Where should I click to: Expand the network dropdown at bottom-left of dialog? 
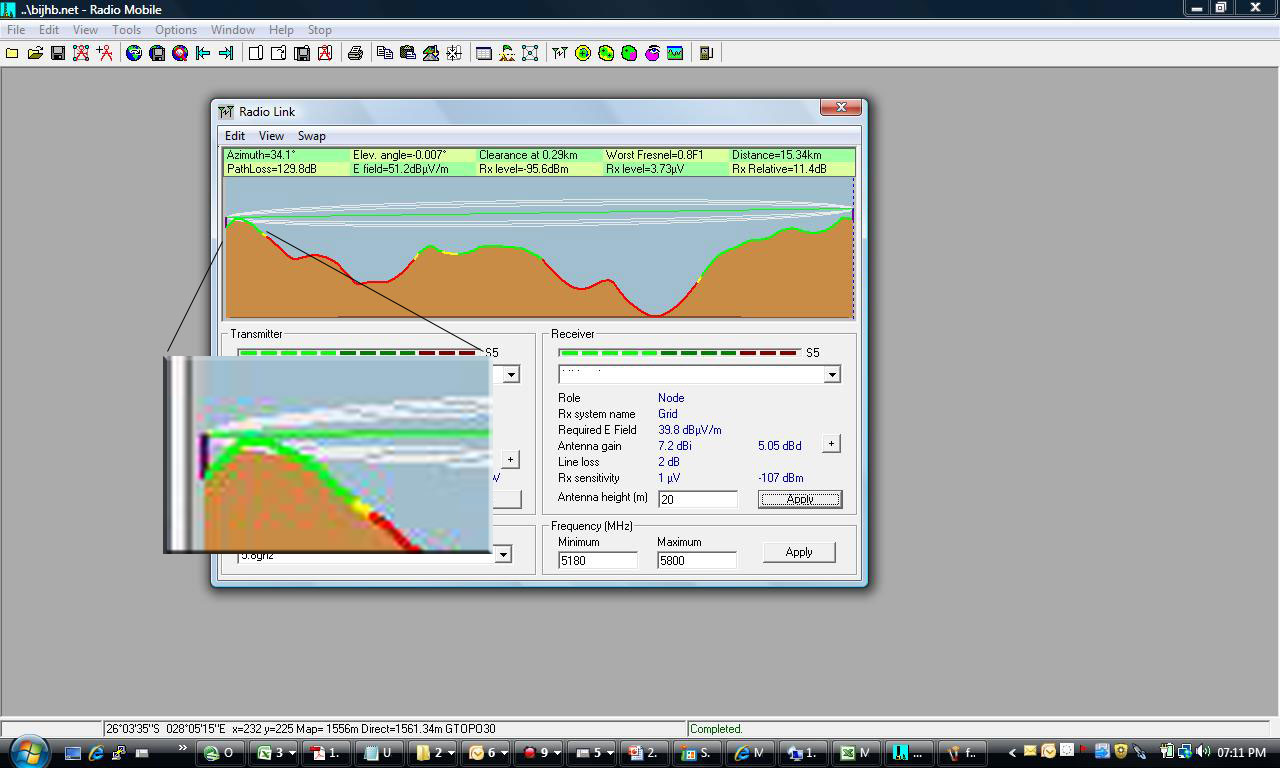(x=503, y=554)
